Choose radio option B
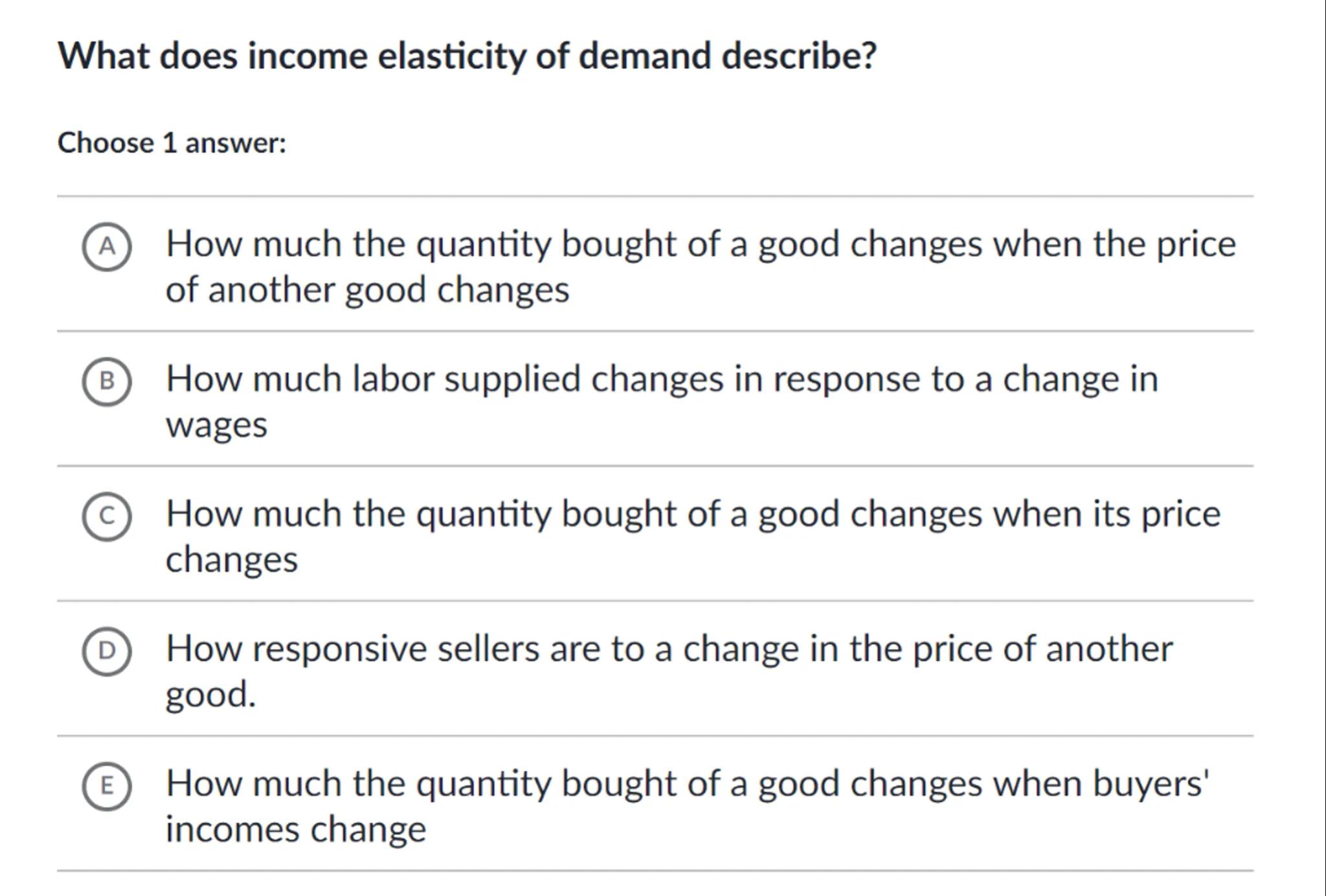Screen dimensions: 1326x896 click(x=107, y=381)
